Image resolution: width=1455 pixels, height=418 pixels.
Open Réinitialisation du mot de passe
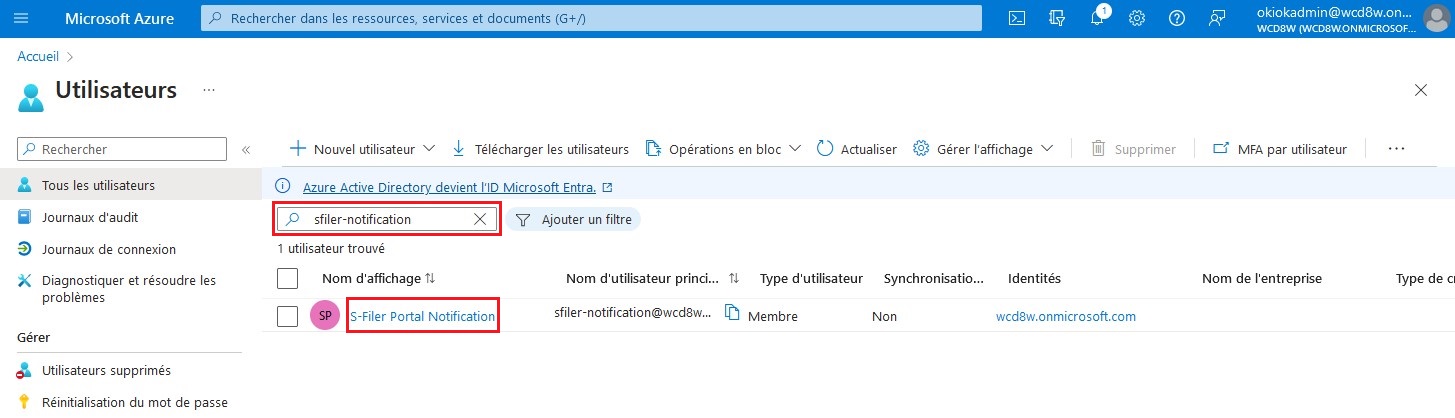click(x=135, y=402)
